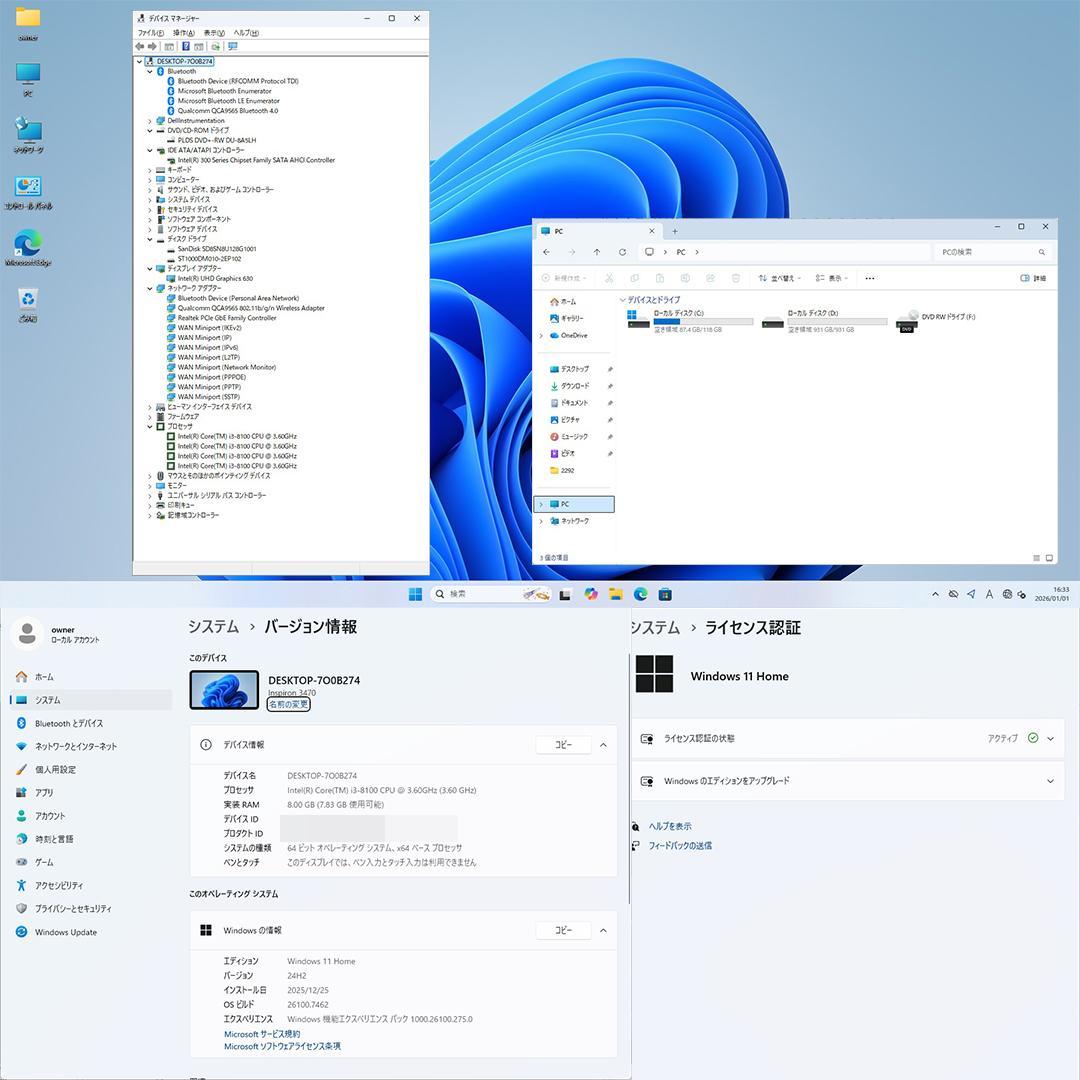Collapse the プロセッサ node in Device Manager
1080x1080 pixels.
coord(151,426)
